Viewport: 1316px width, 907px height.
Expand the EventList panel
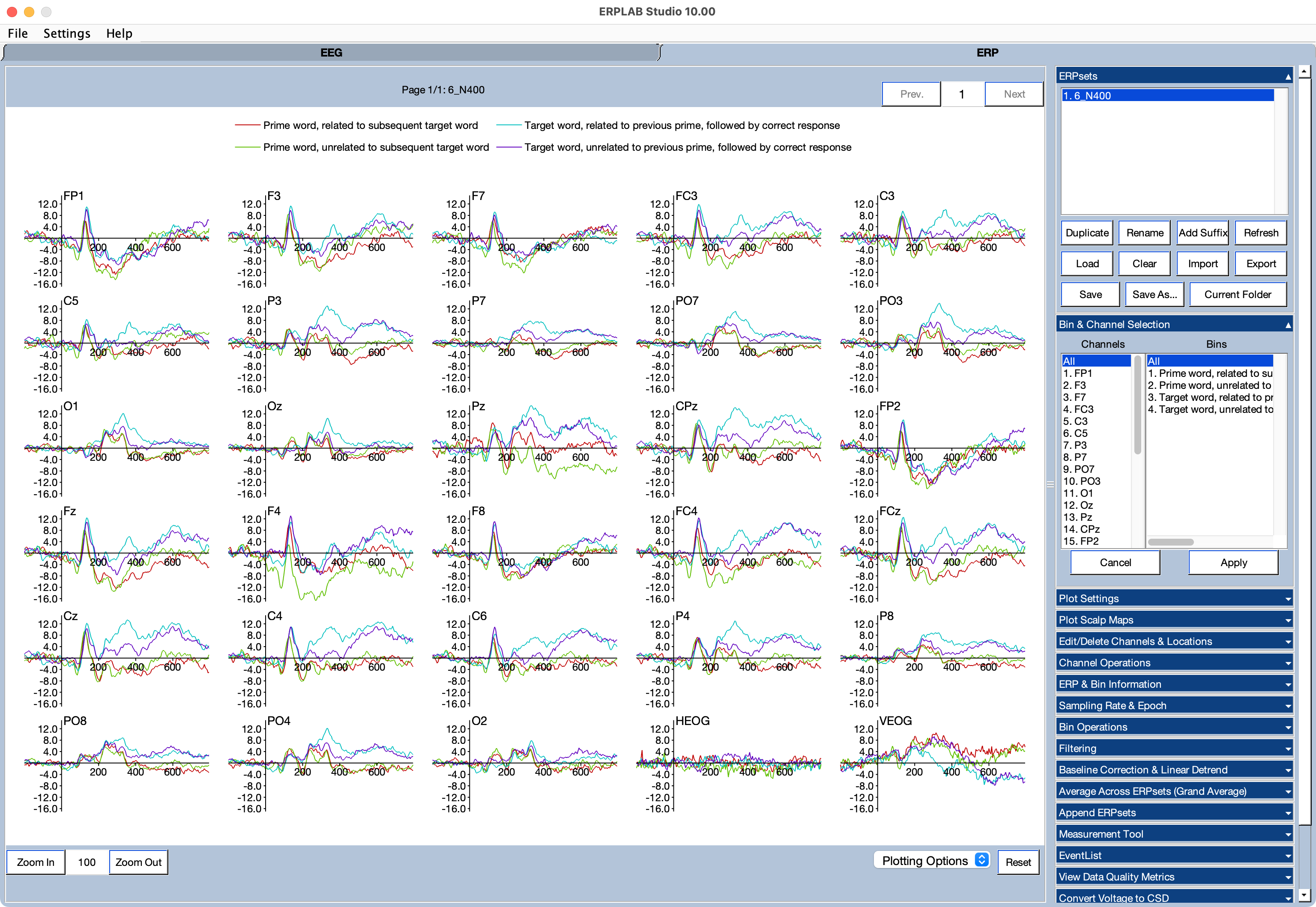(1175, 855)
